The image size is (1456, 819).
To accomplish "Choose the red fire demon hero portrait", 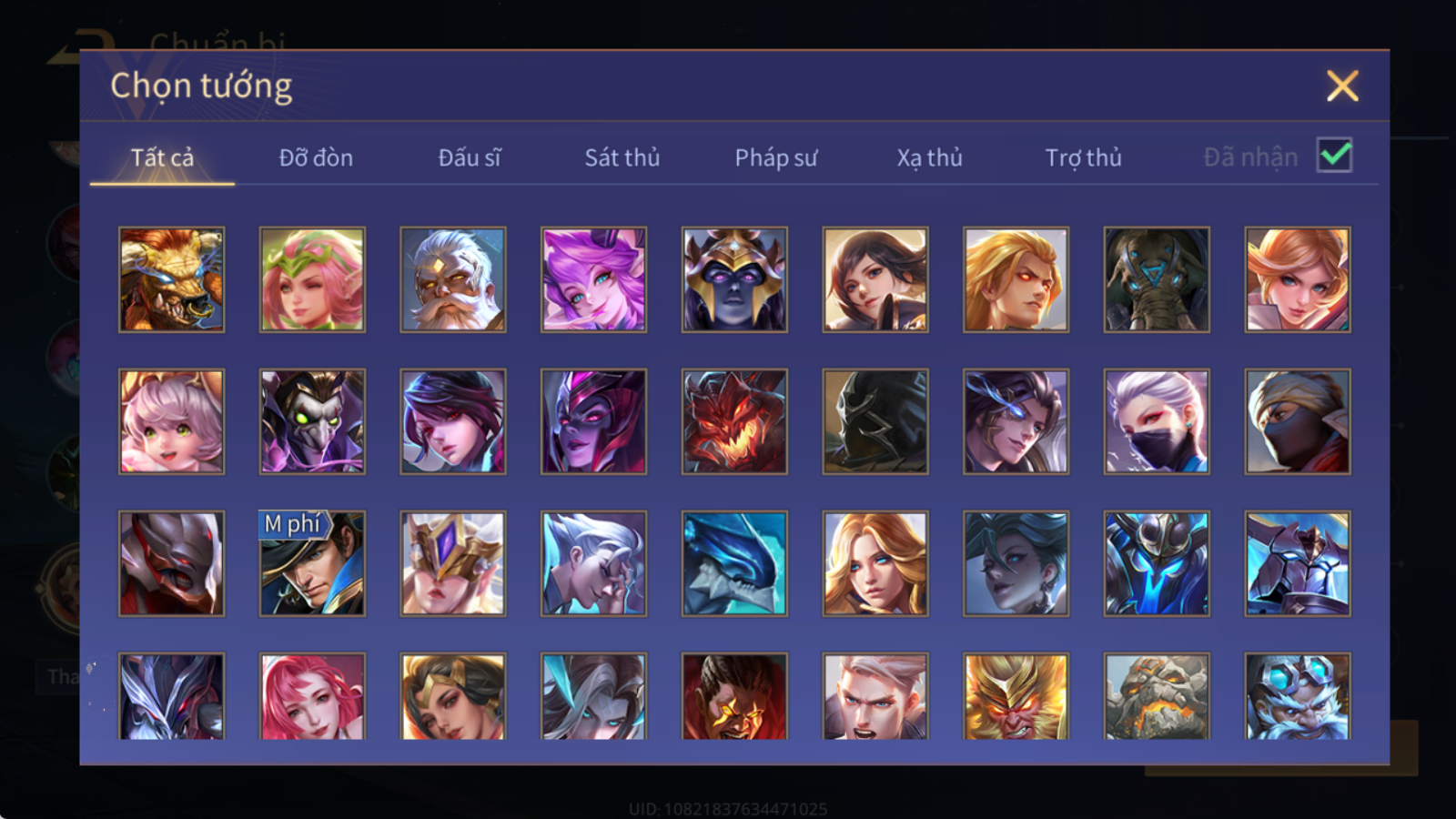I will click(734, 421).
